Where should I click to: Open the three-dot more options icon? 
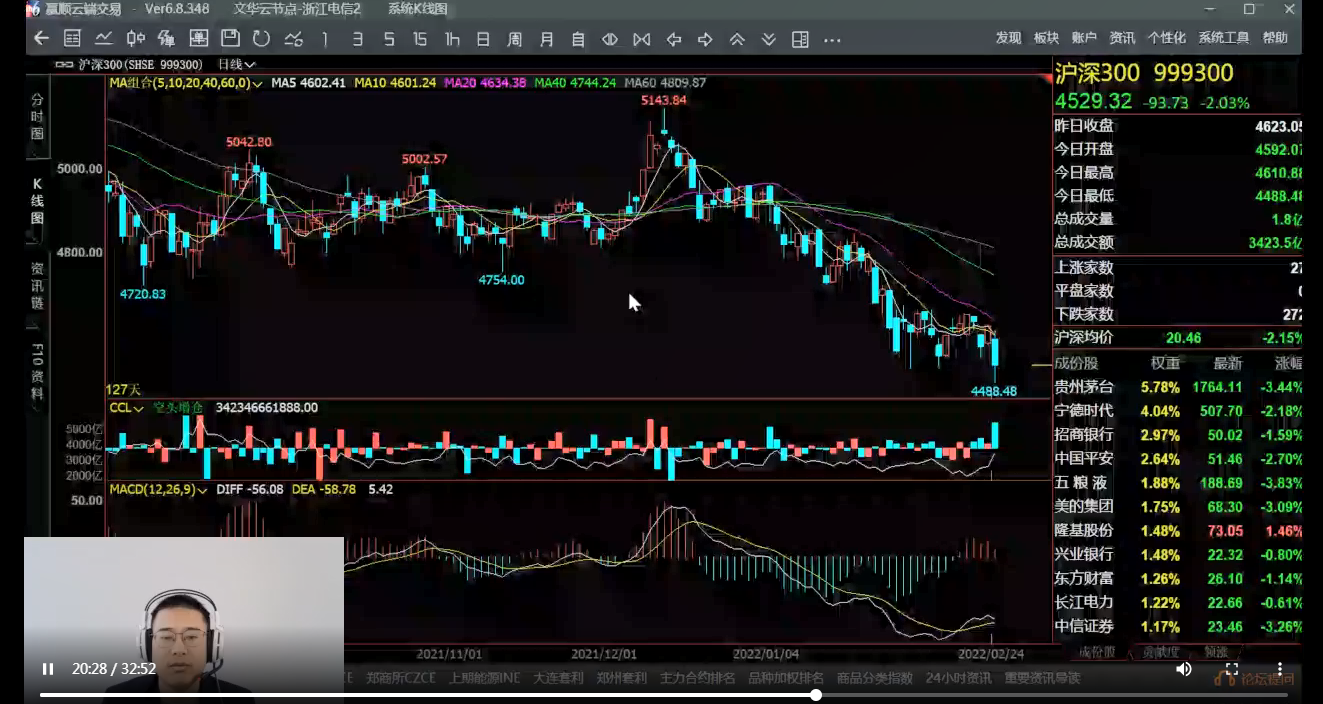click(832, 40)
